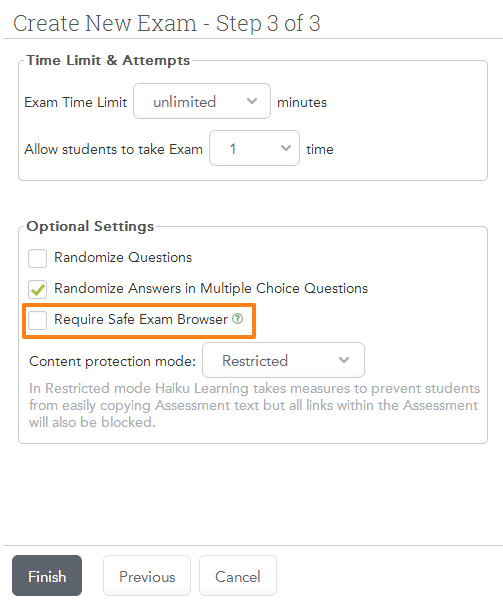Viewport: 503px width, 612px height.
Task: Click the Exam Time Limit label
Action: (76, 102)
